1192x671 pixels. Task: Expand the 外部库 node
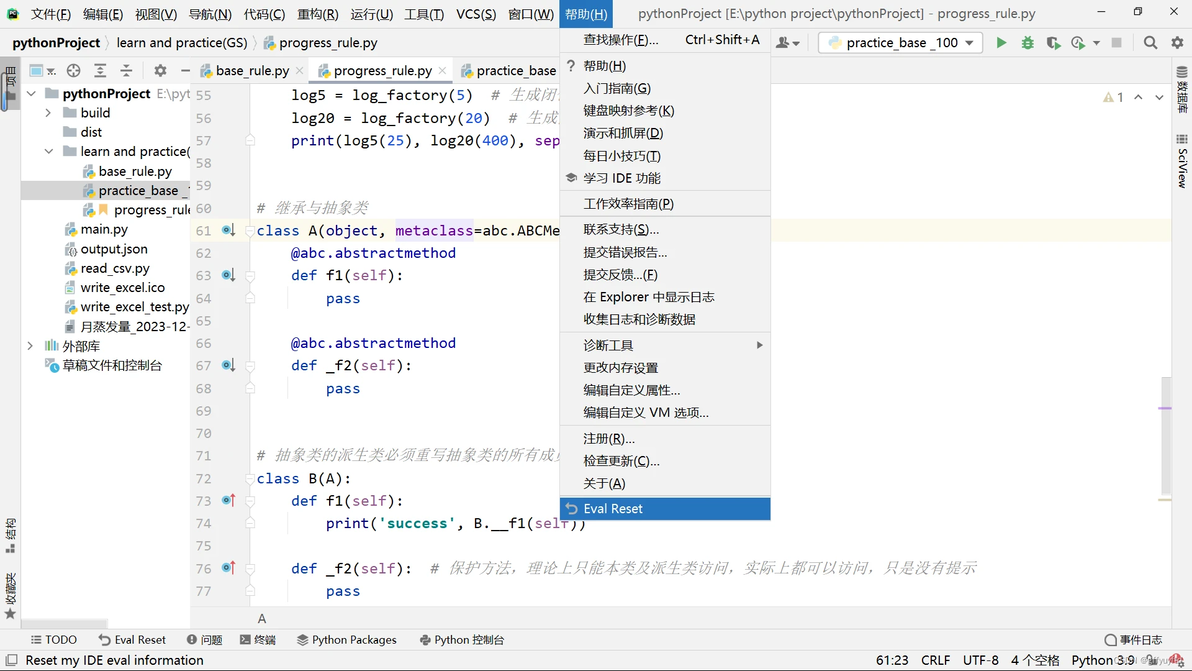(30, 346)
